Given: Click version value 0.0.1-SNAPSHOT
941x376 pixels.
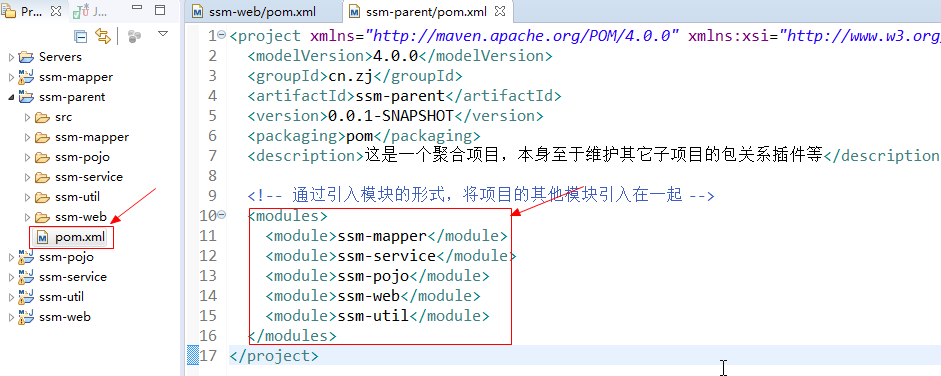Looking at the screenshot, I should point(391,115).
